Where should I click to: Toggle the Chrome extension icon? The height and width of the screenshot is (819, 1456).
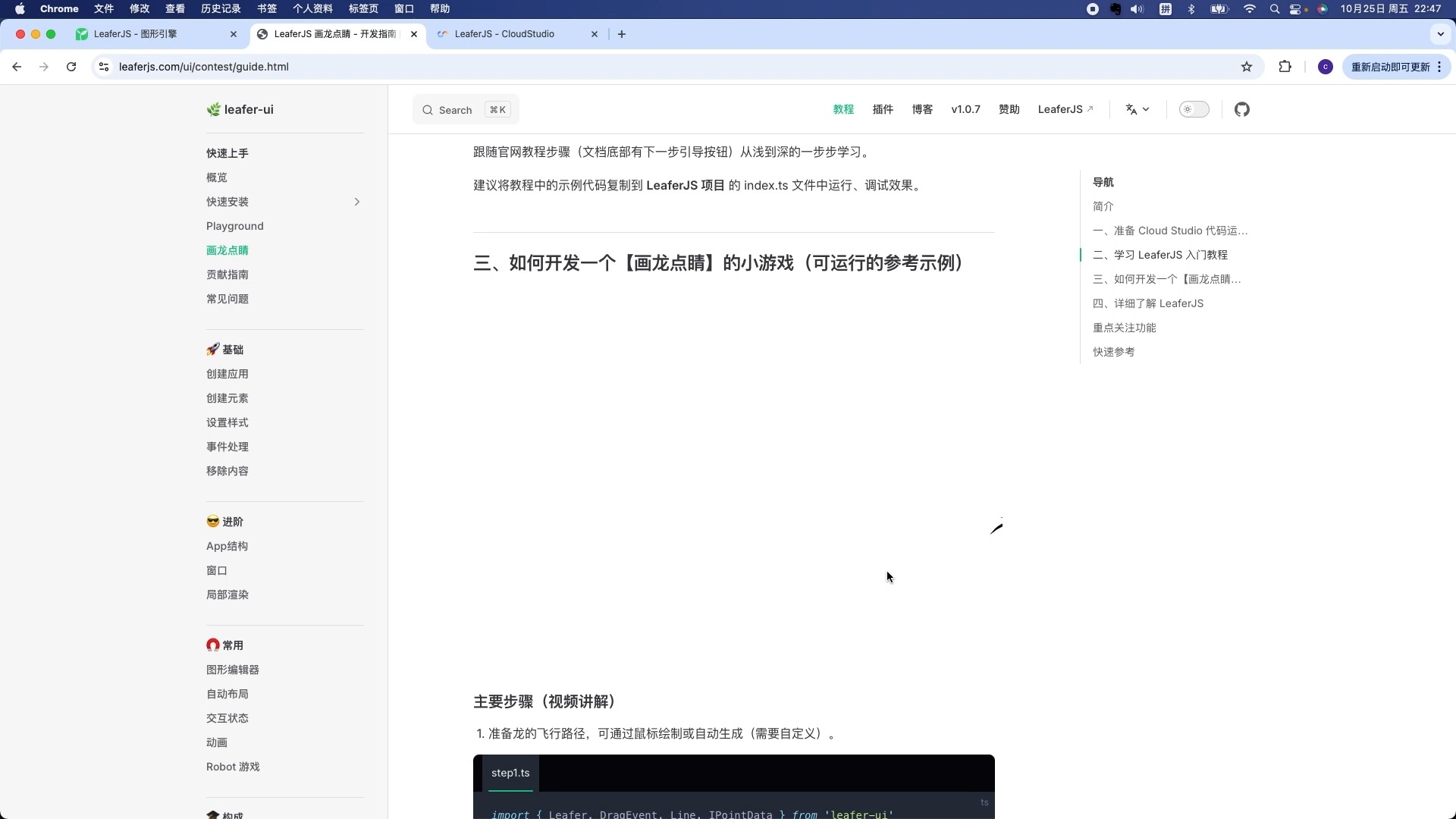click(x=1285, y=67)
